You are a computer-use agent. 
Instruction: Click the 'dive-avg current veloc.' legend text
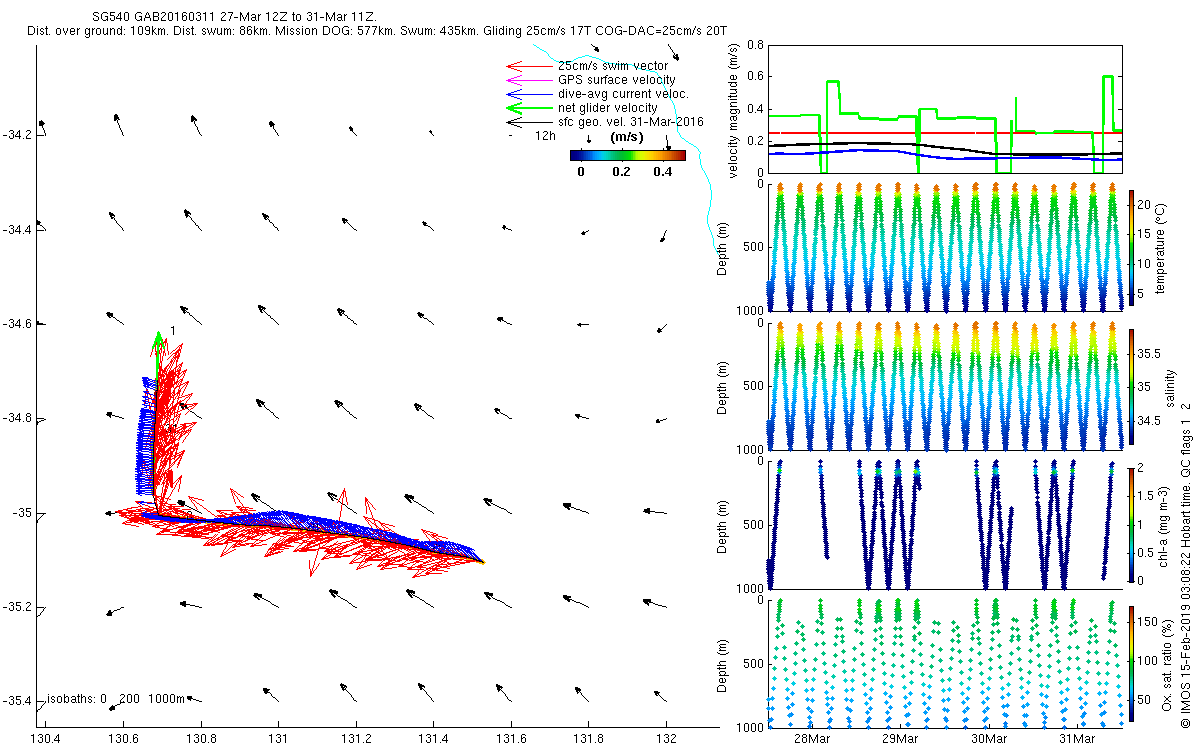click(x=623, y=94)
